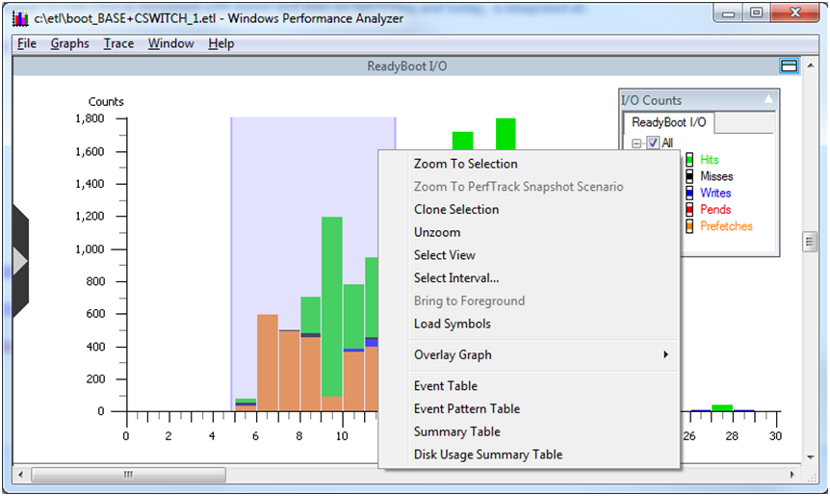The width and height of the screenshot is (830, 496).
Task: Click vertical scrollbar down arrow
Action: tap(810, 457)
